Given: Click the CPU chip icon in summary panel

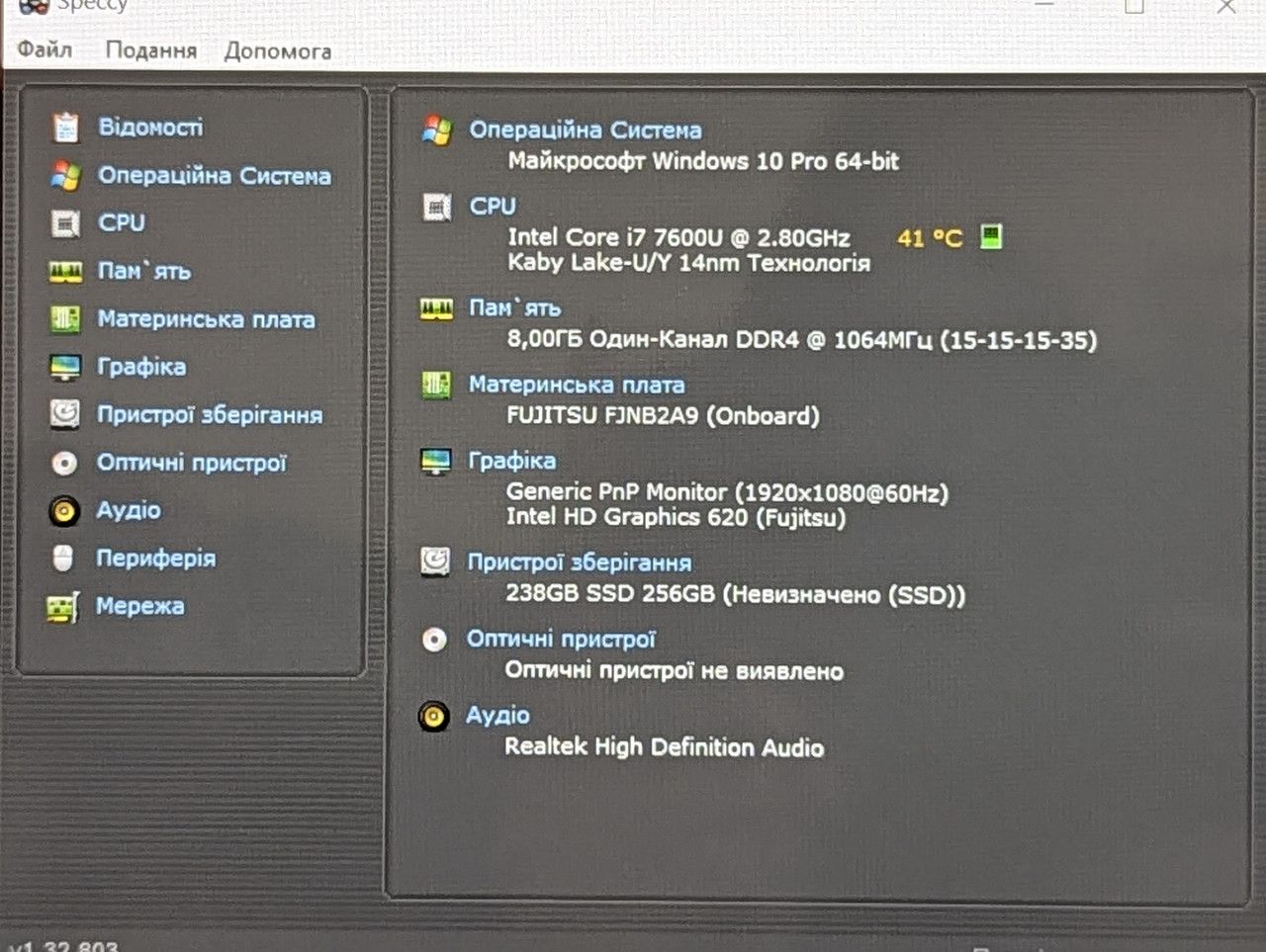Looking at the screenshot, I should 436,207.
